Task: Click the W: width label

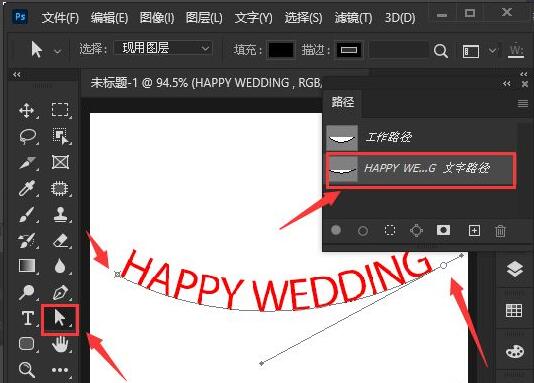Action: [516, 51]
